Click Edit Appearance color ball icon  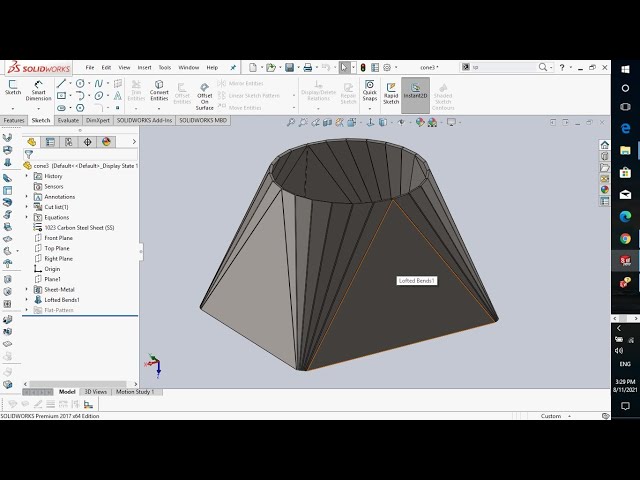(x=420, y=122)
